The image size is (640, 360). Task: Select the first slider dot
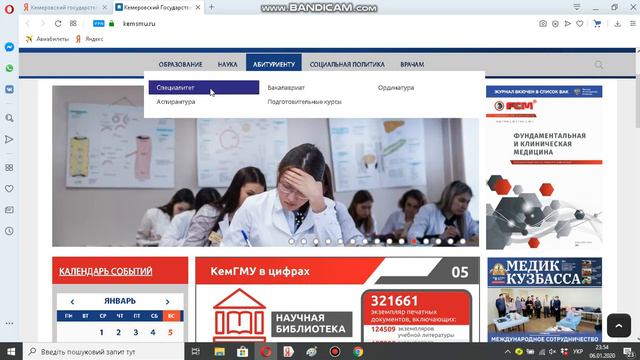pos(291,241)
